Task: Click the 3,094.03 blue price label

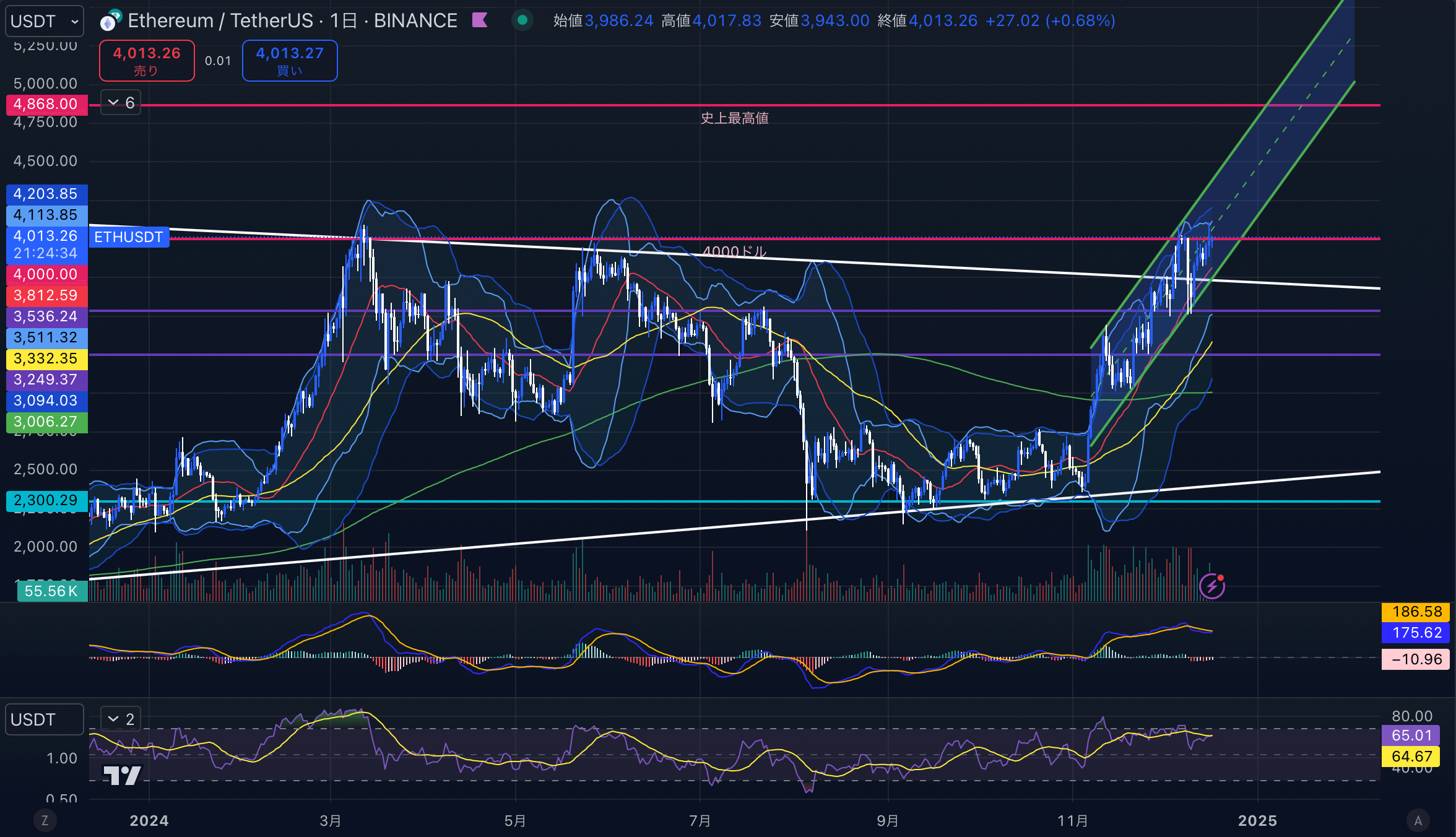Action: (46, 401)
